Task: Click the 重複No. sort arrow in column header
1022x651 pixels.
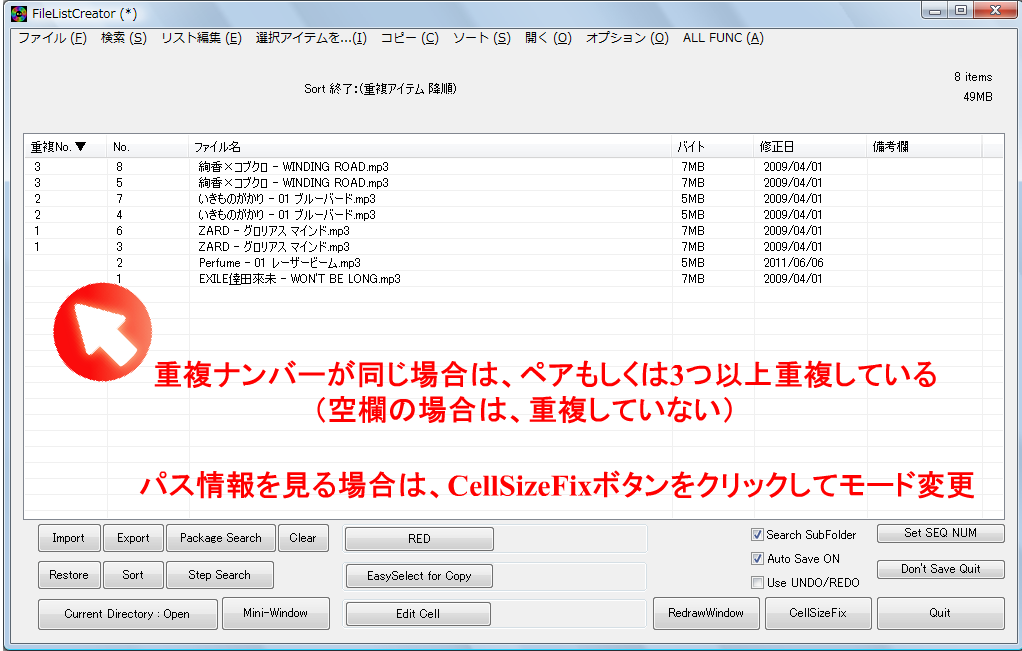Action: pyautogui.click(x=79, y=145)
